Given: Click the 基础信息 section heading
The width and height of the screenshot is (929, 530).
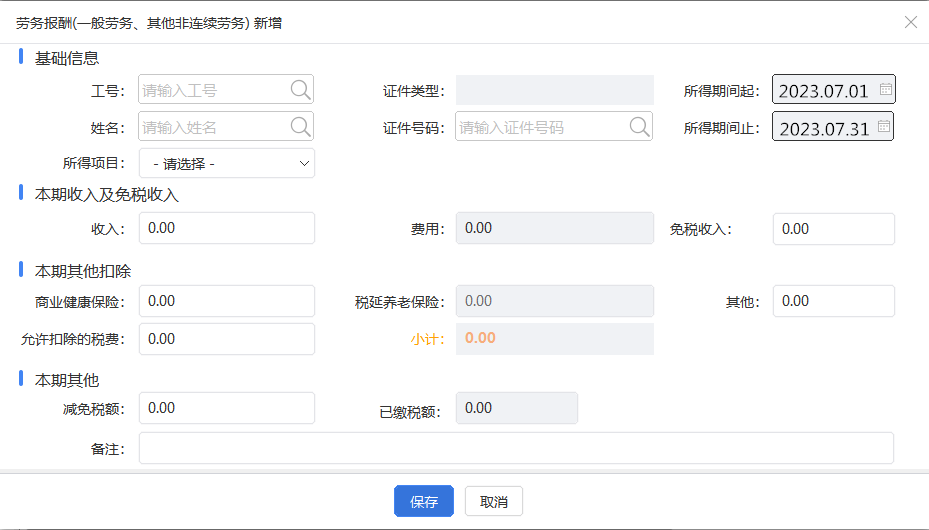Looking at the screenshot, I should point(67,58).
